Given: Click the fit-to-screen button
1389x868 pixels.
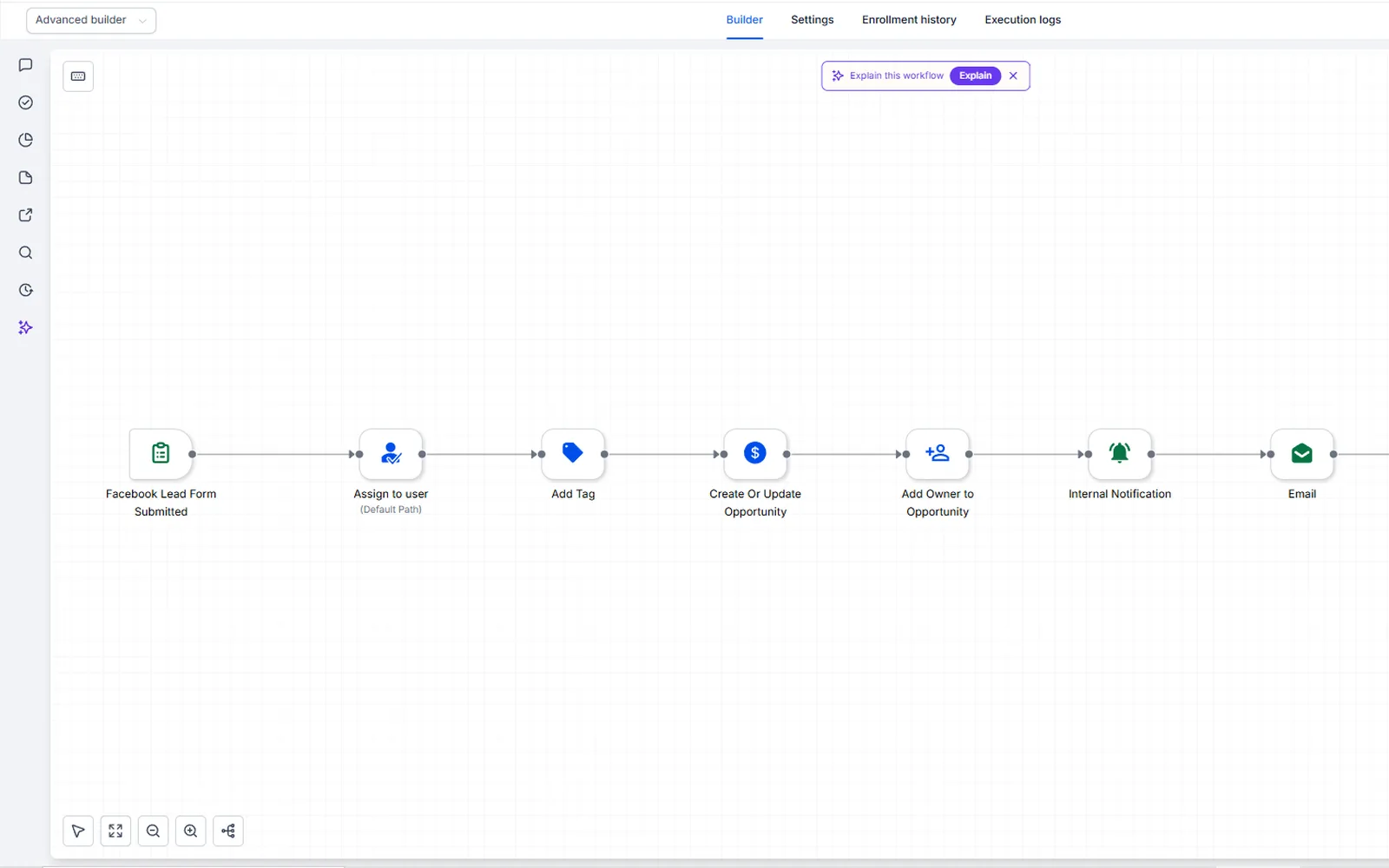Looking at the screenshot, I should coord(115,831).
